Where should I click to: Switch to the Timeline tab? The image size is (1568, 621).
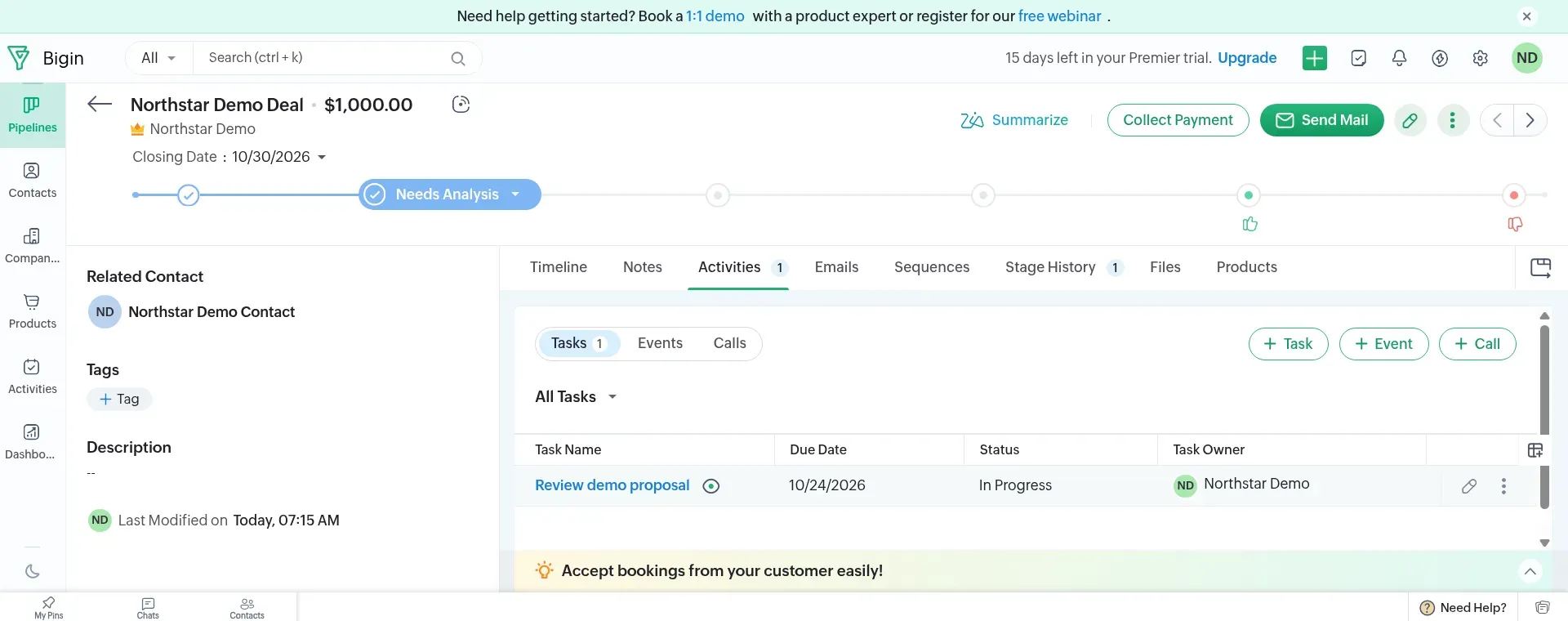(559, 267)
